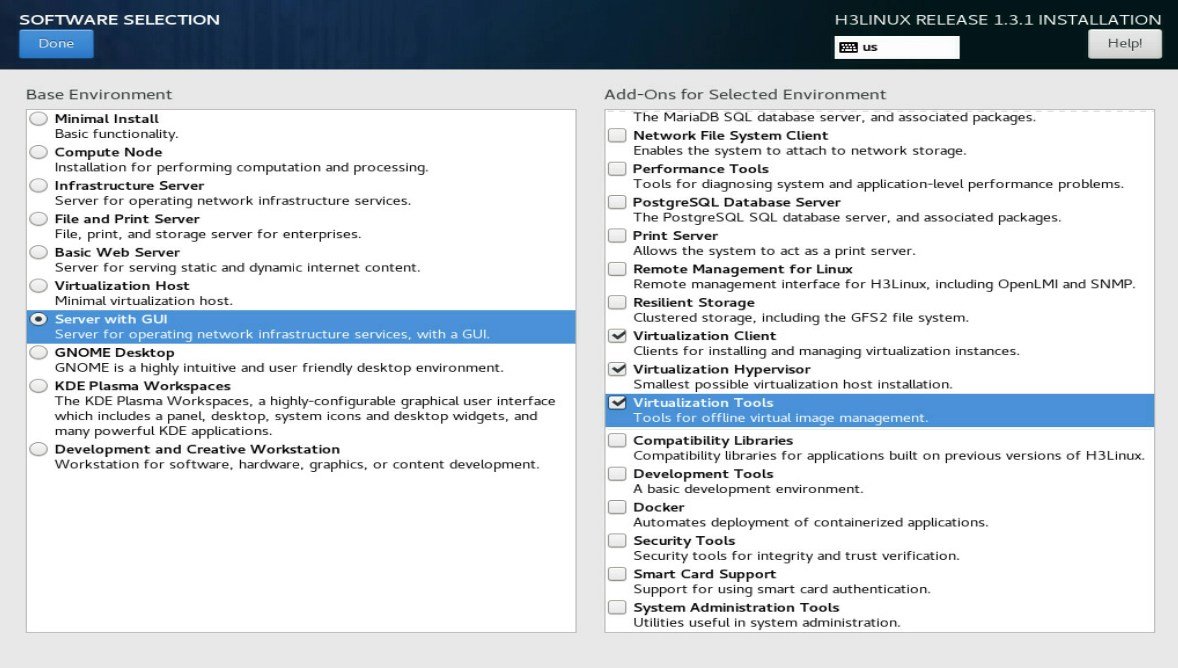
Task: Select Development and Creative Workstation radio button
Action: [38, 449]
